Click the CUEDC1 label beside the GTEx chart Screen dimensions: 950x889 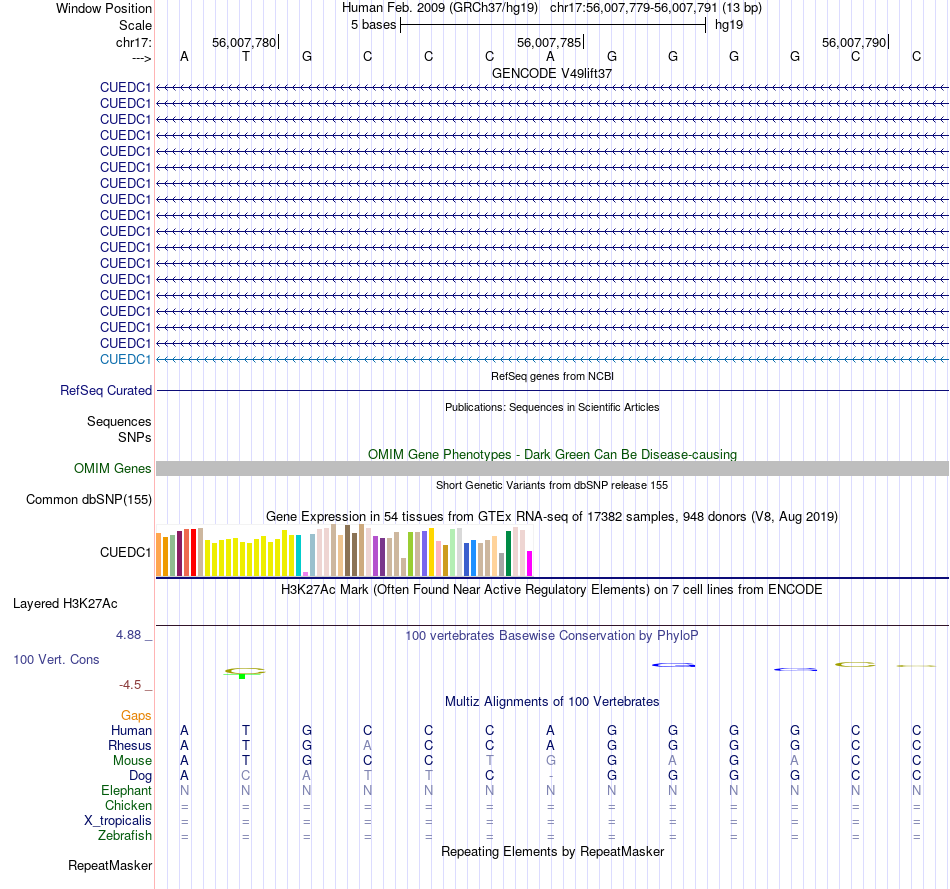[x=125, y=552]
